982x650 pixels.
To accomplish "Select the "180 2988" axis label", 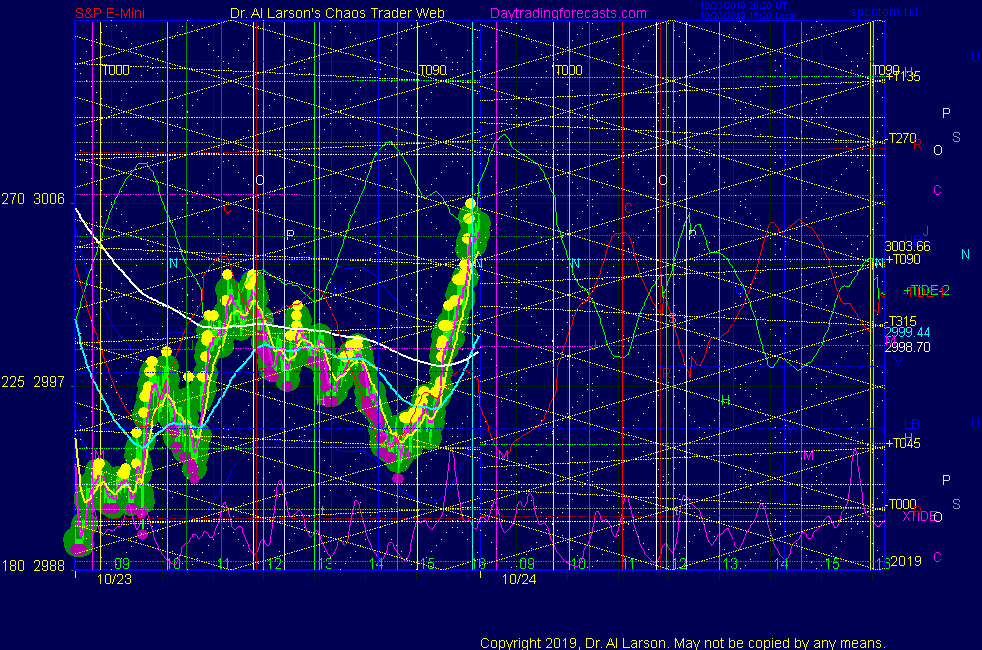I will [x=33, y=565].
